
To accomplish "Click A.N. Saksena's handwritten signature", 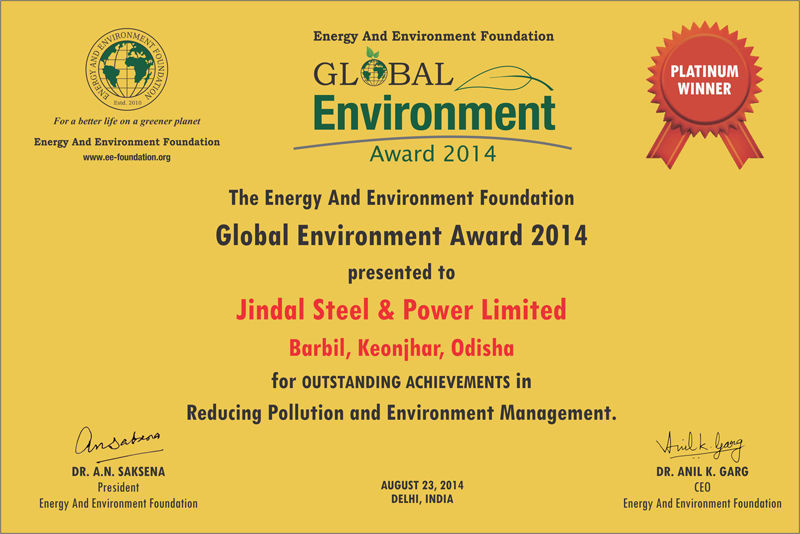I will pyautogui.click(x=118, y=443).
